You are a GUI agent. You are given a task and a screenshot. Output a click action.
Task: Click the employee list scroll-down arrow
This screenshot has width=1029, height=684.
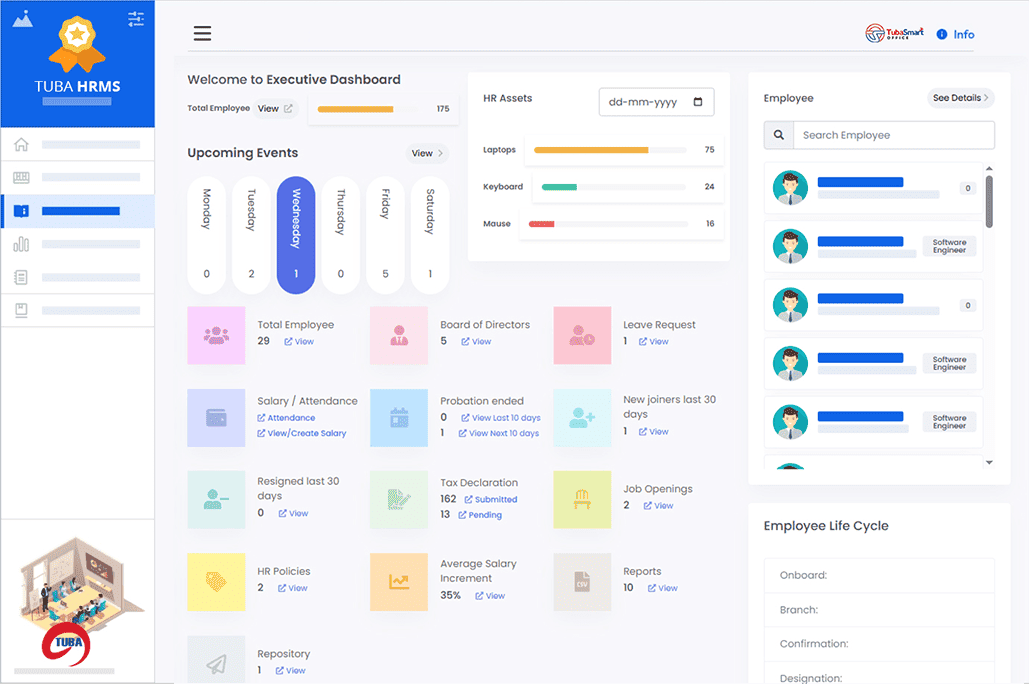(989, 463)
